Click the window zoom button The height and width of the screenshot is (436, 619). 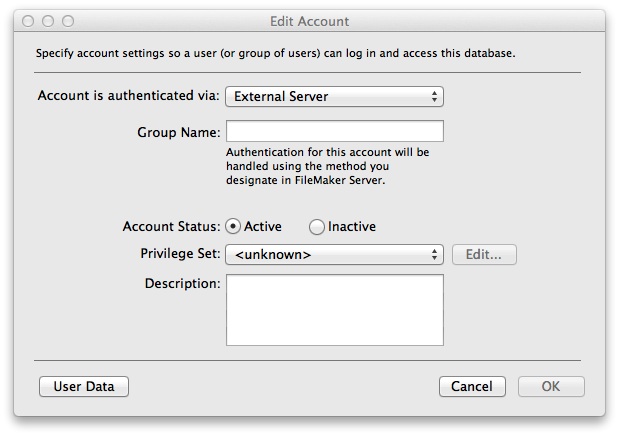coord(68,21)
